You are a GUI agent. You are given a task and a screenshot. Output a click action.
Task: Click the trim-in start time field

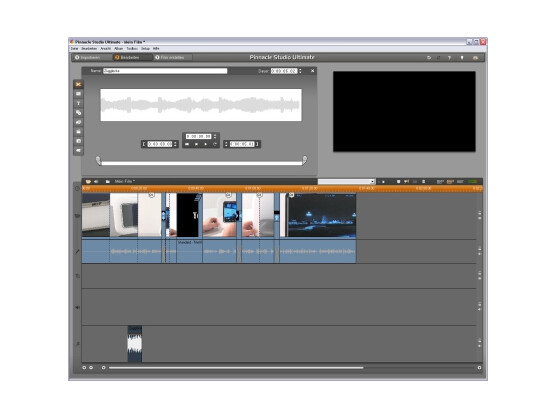[x=160, y=144]
